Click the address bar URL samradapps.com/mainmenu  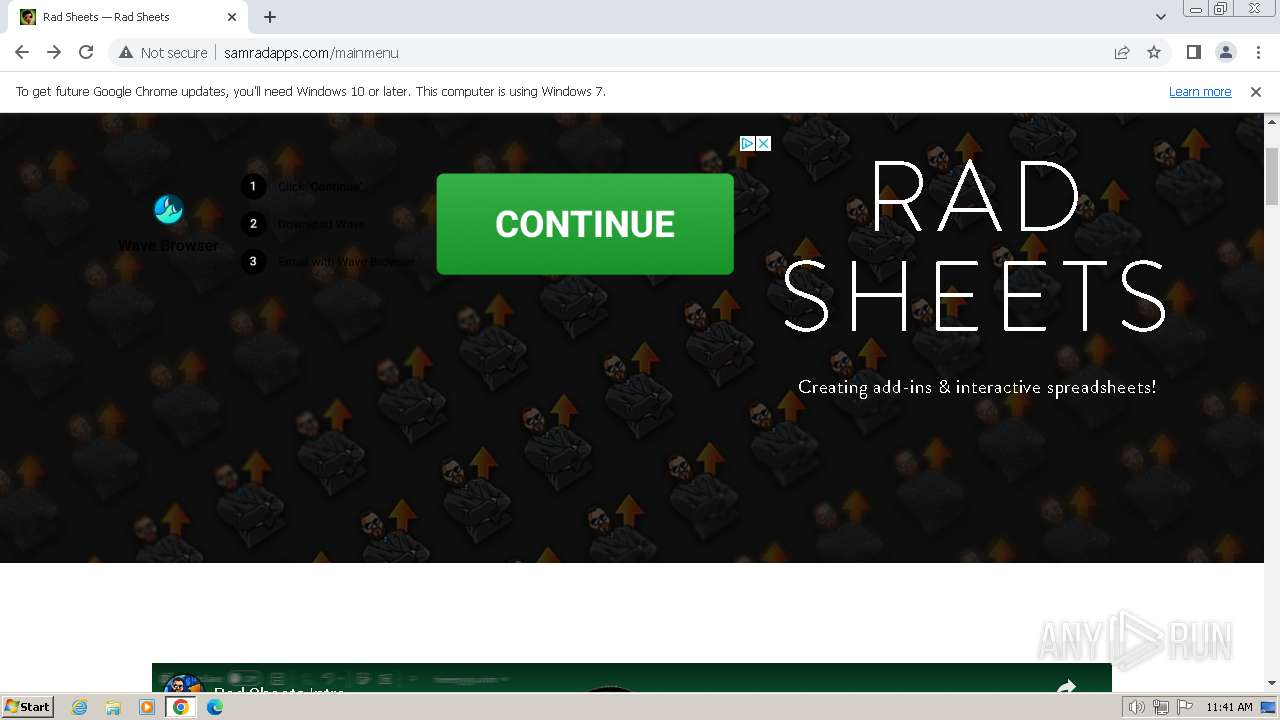(x=311, y=53)
